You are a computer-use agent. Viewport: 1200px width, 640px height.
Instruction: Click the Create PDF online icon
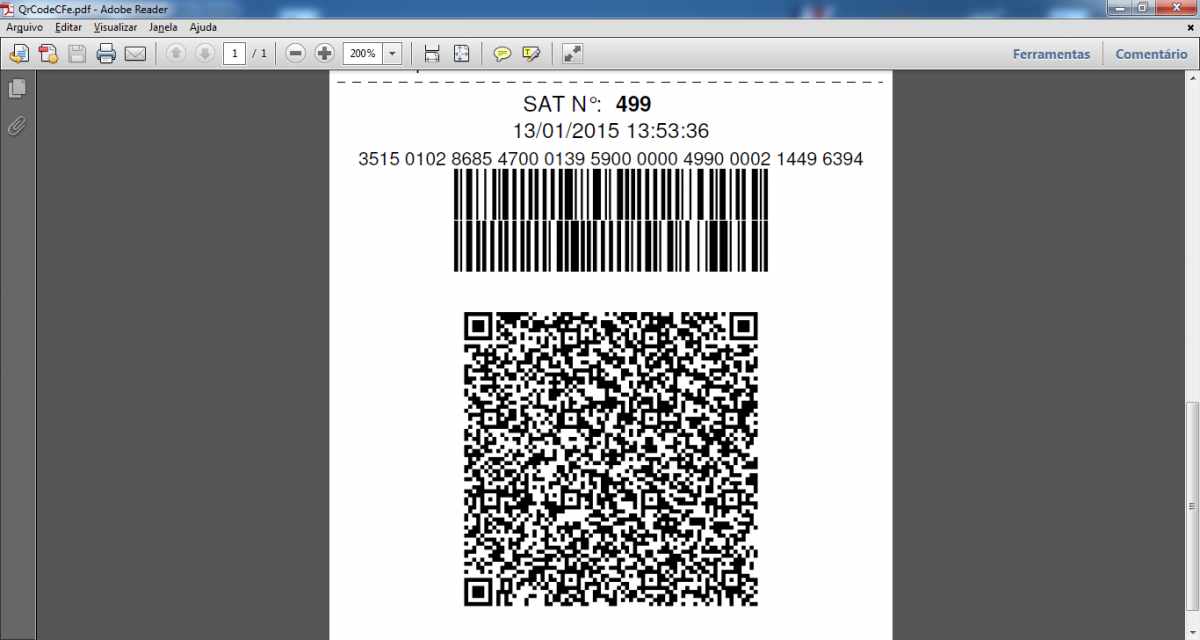click(48, 54)
